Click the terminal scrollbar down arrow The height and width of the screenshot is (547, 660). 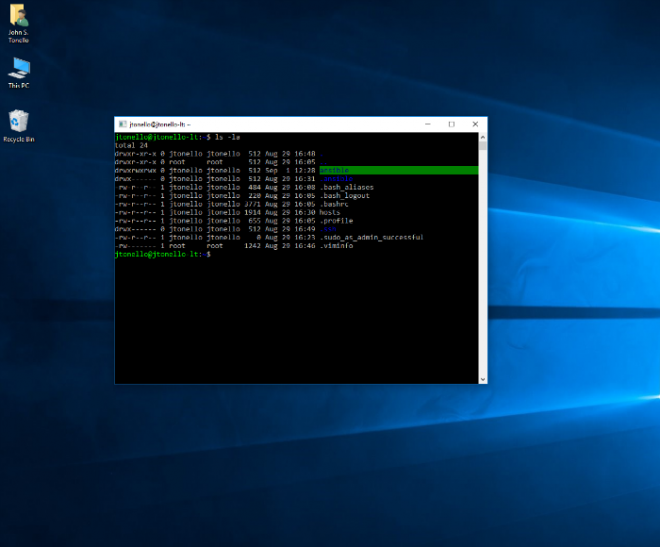coord(483,379)
